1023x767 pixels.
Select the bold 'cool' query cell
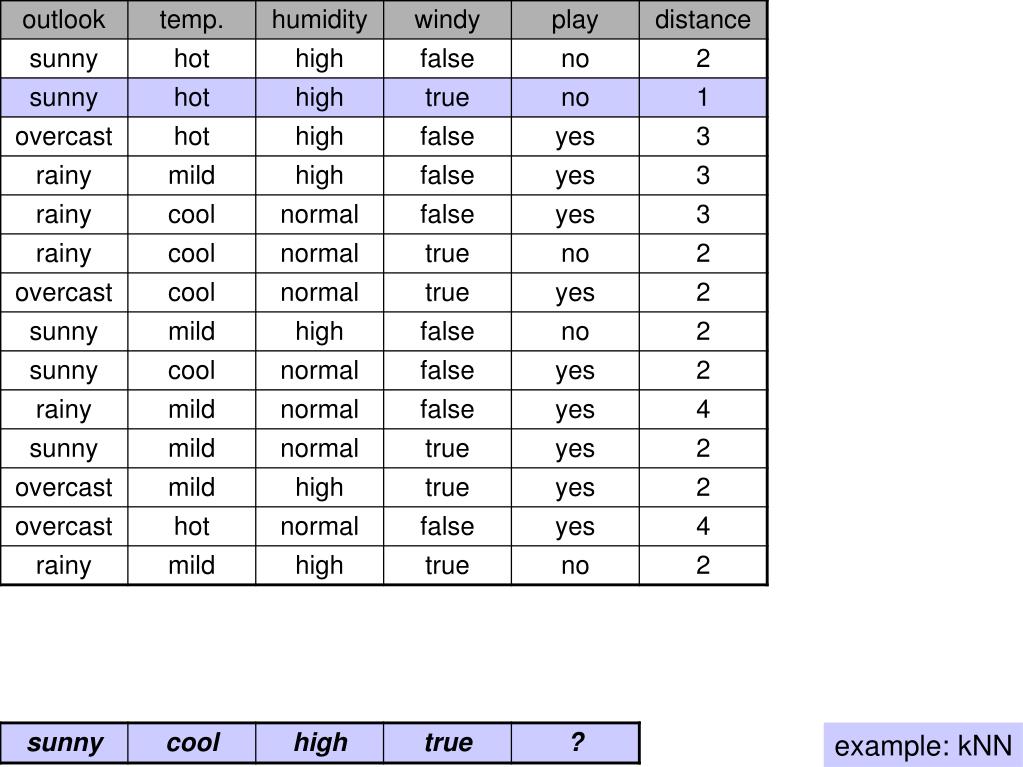point(192,742)
